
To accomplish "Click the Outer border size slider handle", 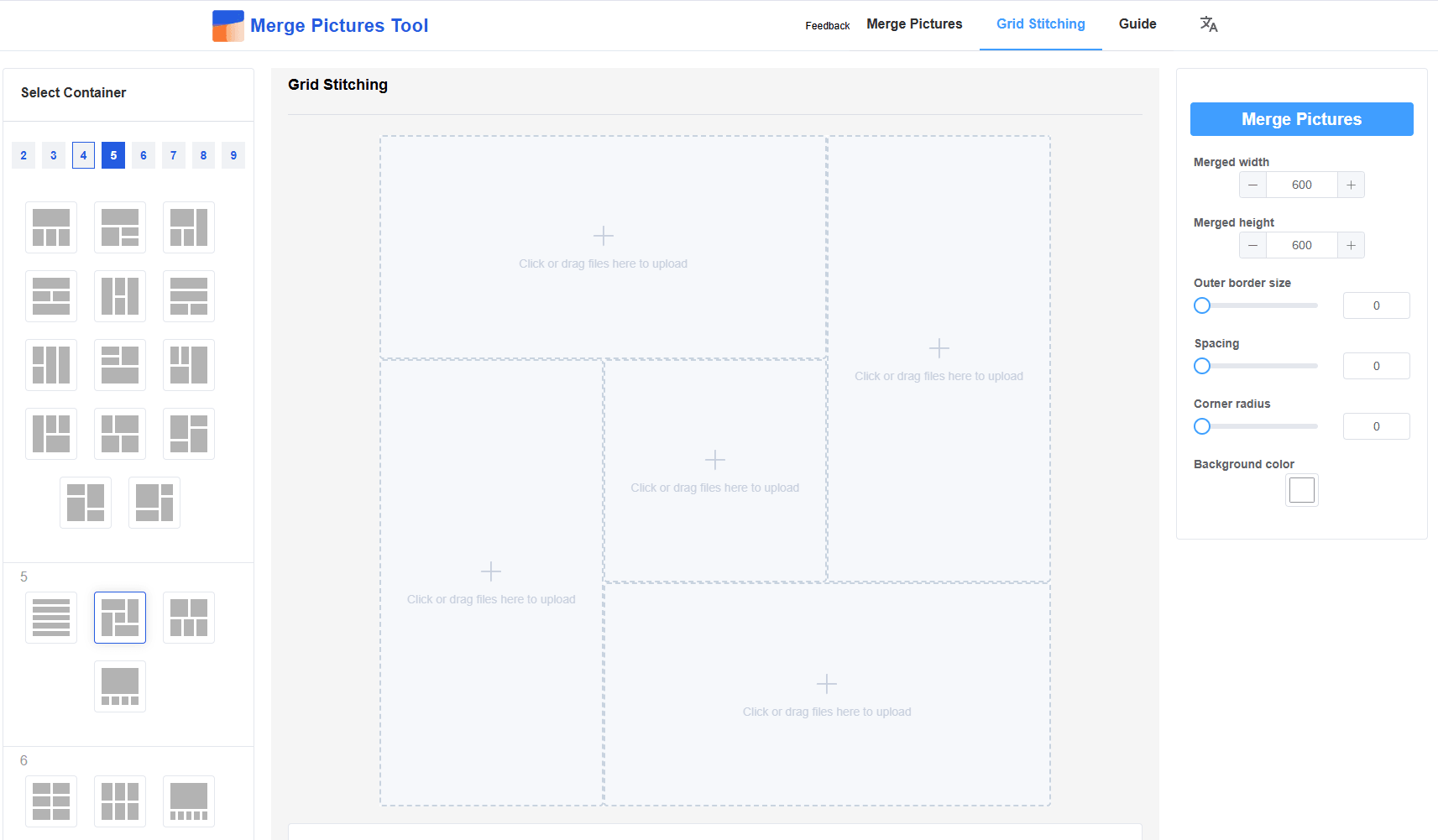I will [x=1202, y=305].
